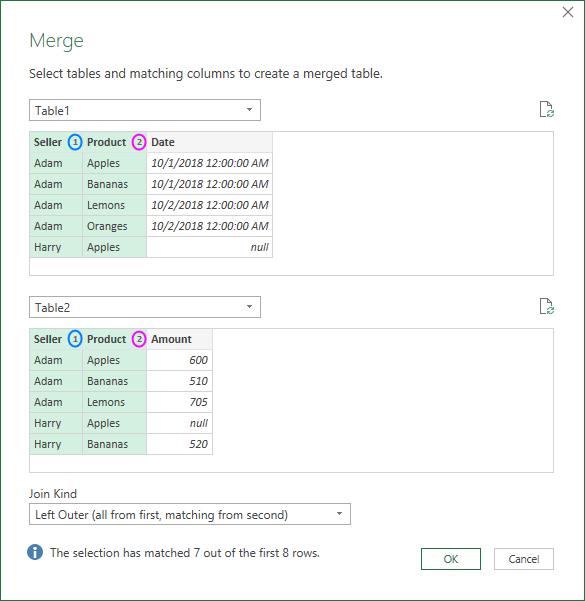585x601 pixels.
Task: Click the Date cell in Table1's Oranges row
Action: [x=209, y=226]
